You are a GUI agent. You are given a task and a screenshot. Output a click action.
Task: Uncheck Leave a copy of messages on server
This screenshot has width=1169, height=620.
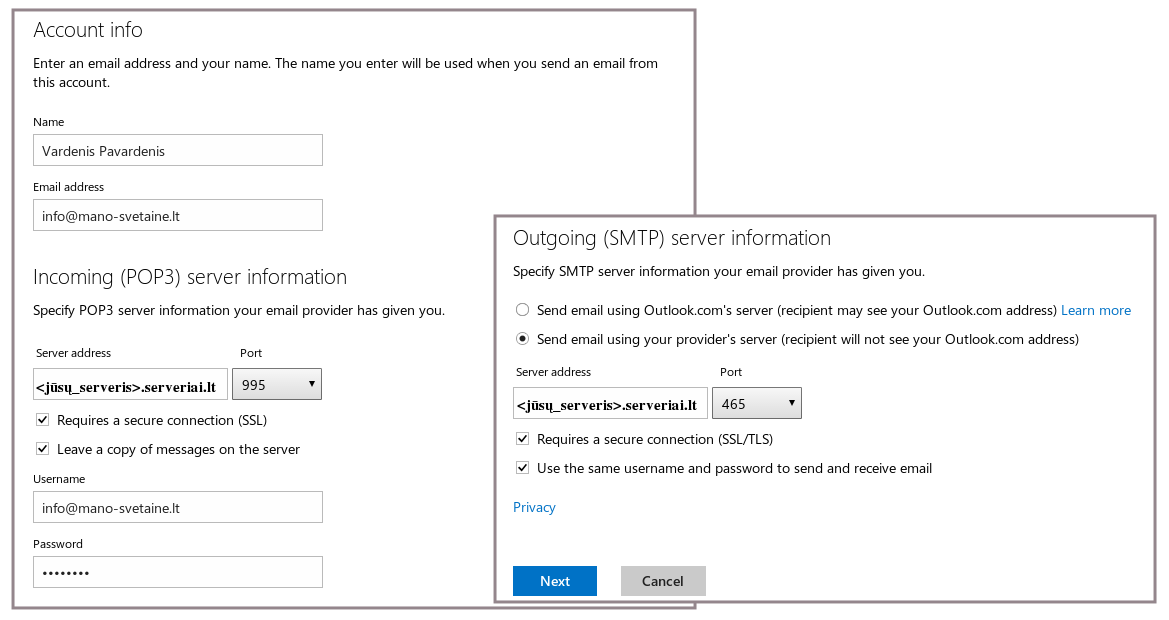(x=42, y=449)
